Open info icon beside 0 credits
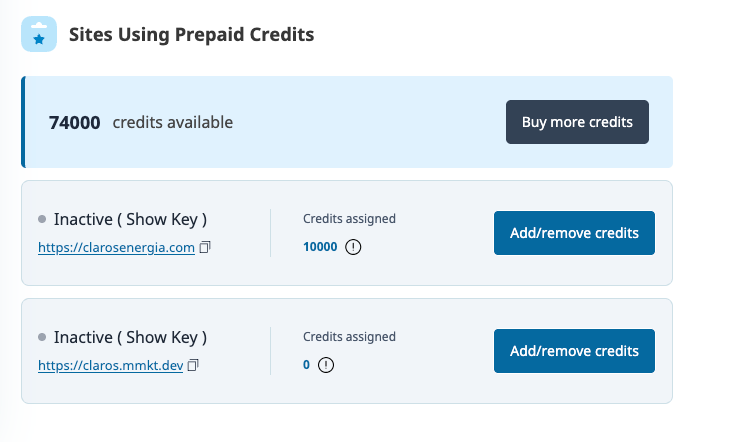Image resolution: width=738 pixels, height=442 pixels. click(x=325, y=365)
